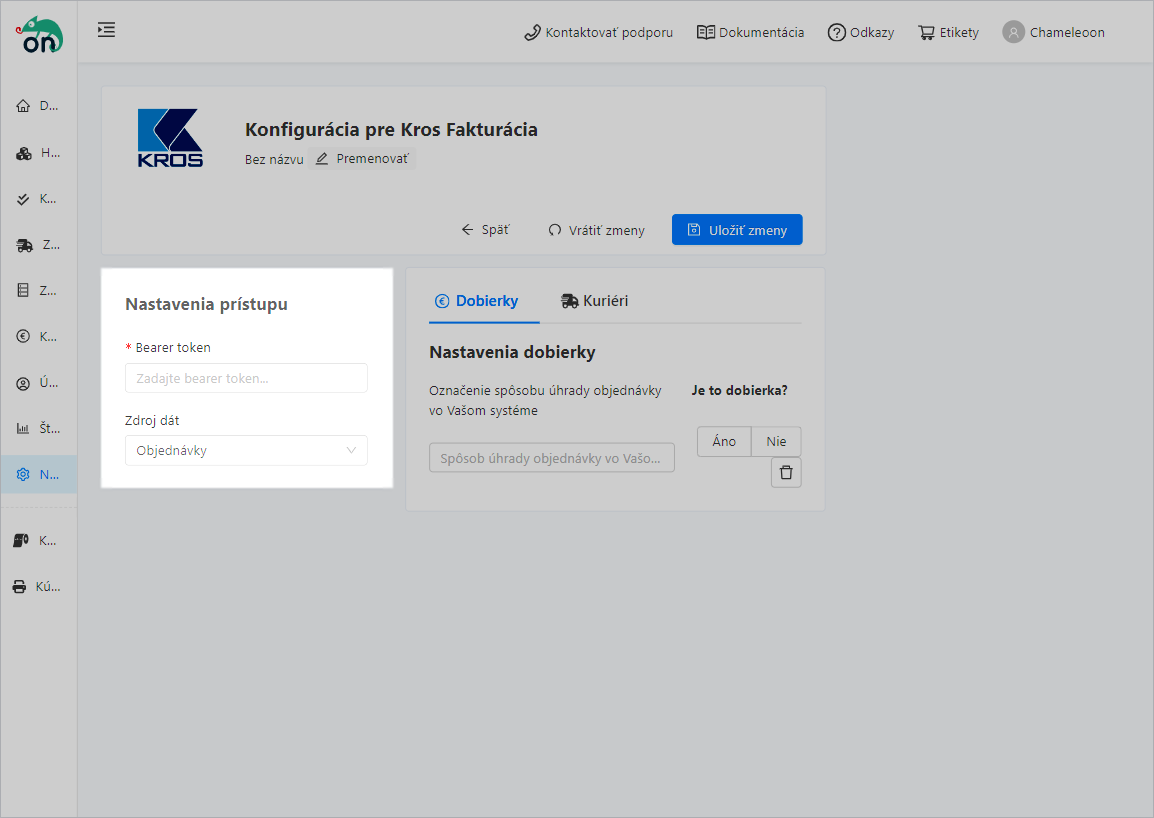Click the gear settings sidebar icon
The width and height of the screenshot is (1154, 818).
pos(24,475)
